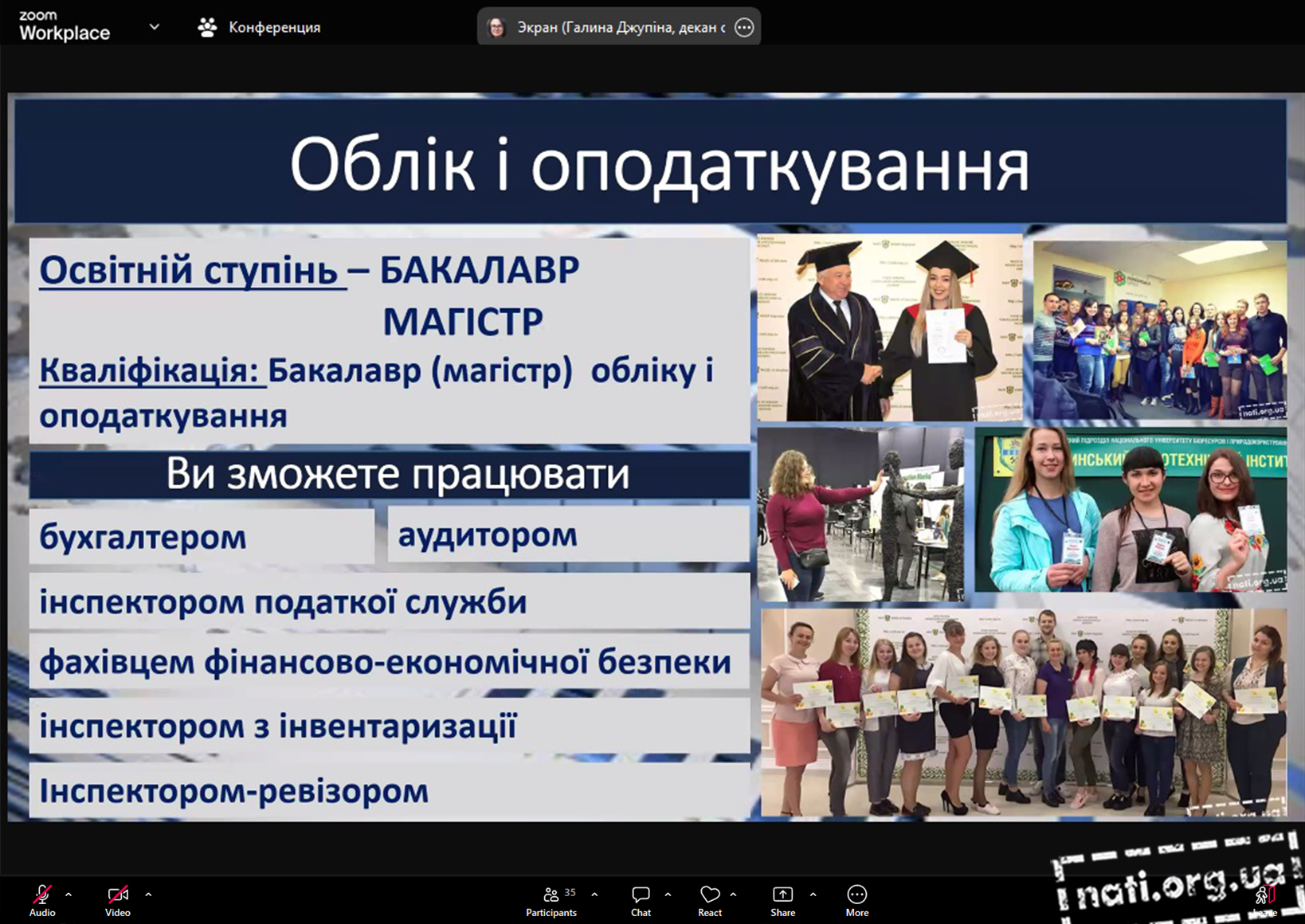The width and height of the screenshot is (1305, 924).
Task: Start camera using the Video button
Action: point(118,900)
